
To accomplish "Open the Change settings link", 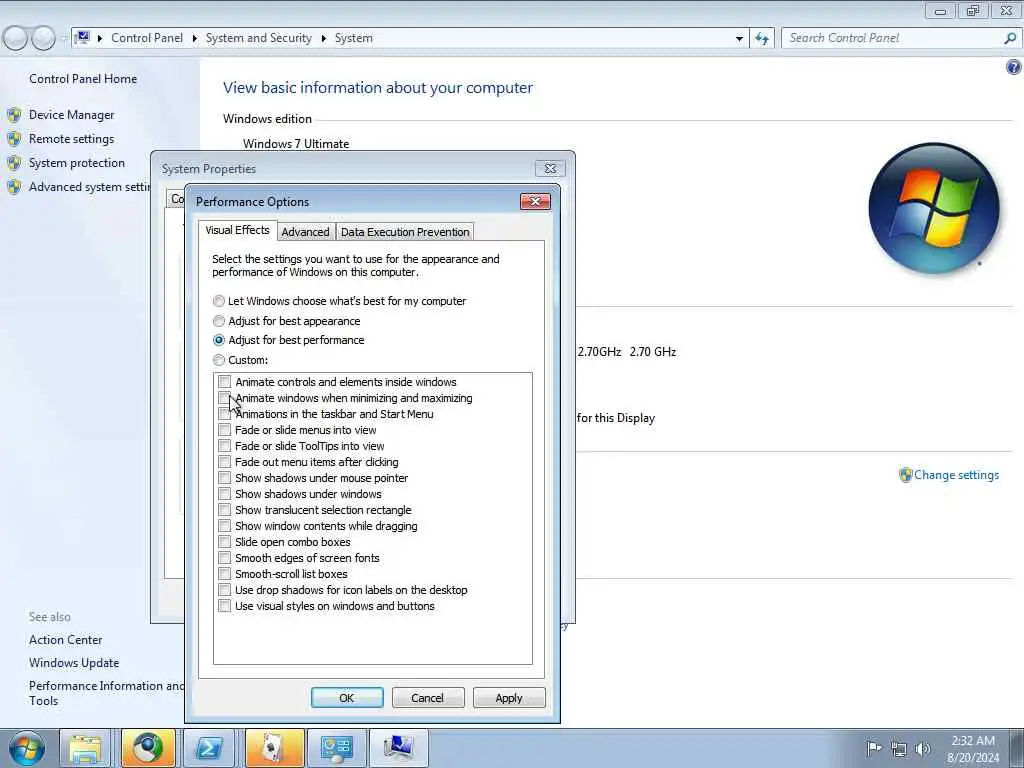I will [x=957, y=475].
